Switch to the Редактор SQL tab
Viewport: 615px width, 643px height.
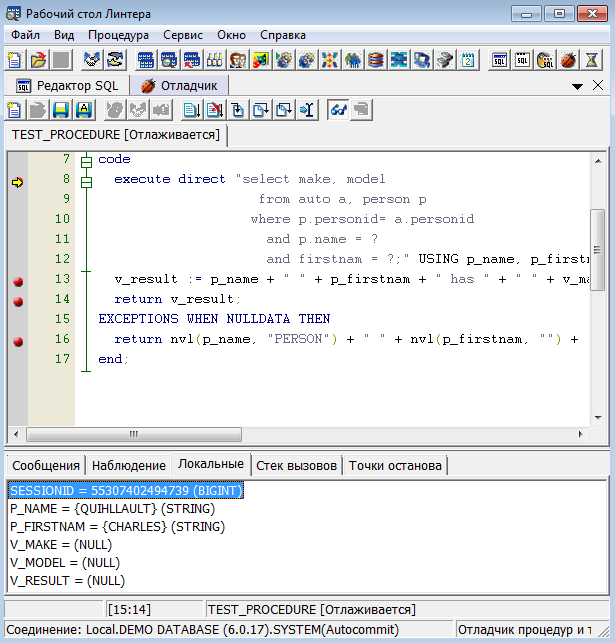pos(66,86)
